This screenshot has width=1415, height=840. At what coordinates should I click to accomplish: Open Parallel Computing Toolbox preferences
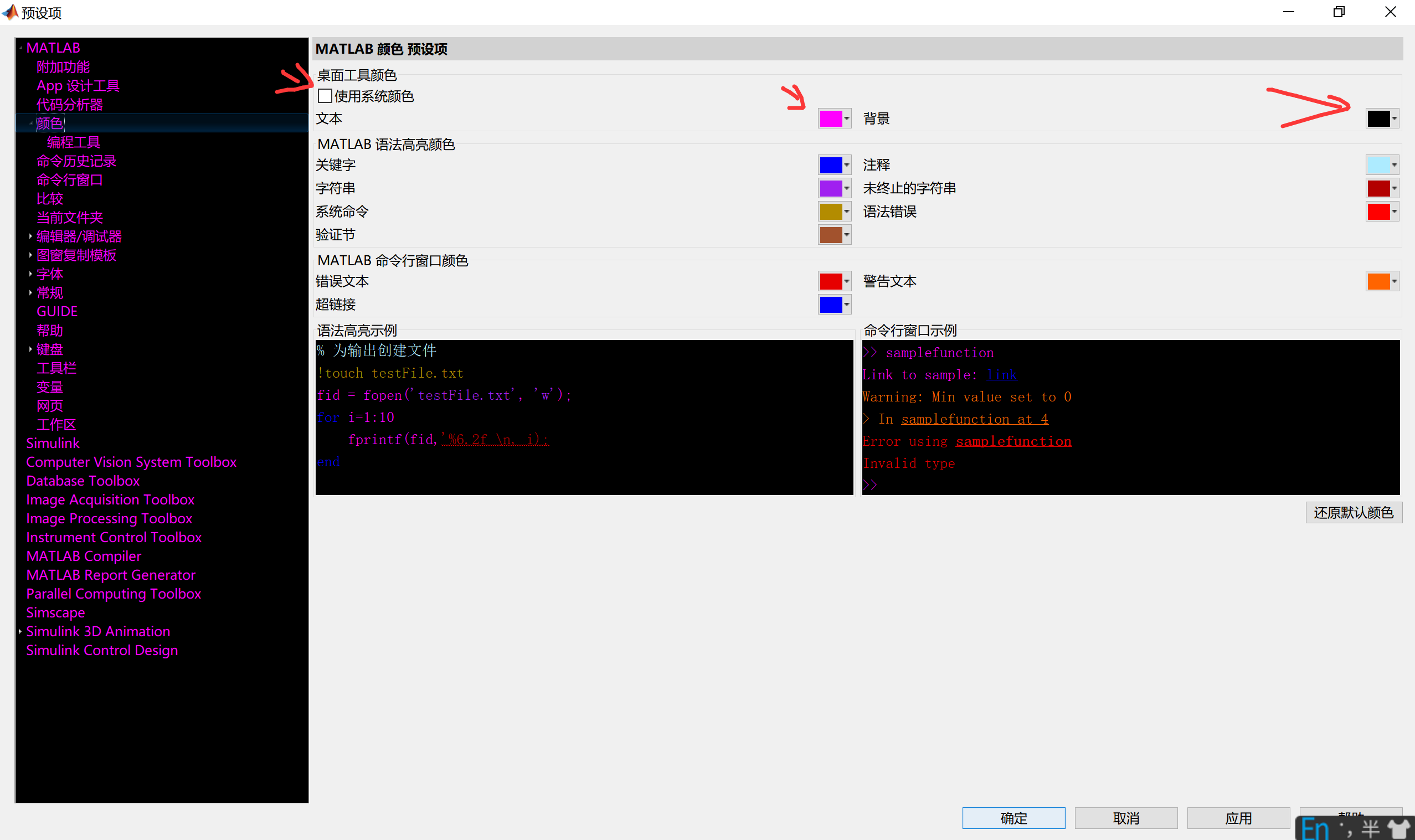[x=114, y=594]
